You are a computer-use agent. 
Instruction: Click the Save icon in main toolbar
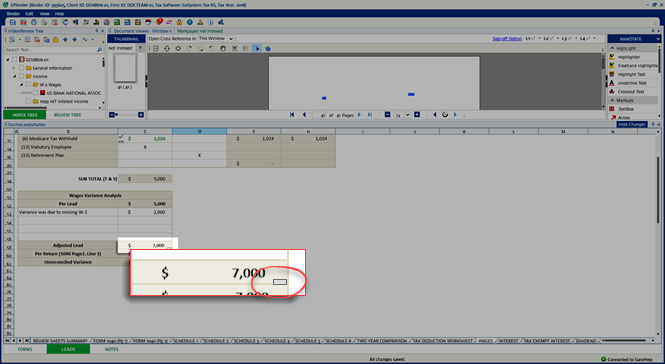click(13, 22)
